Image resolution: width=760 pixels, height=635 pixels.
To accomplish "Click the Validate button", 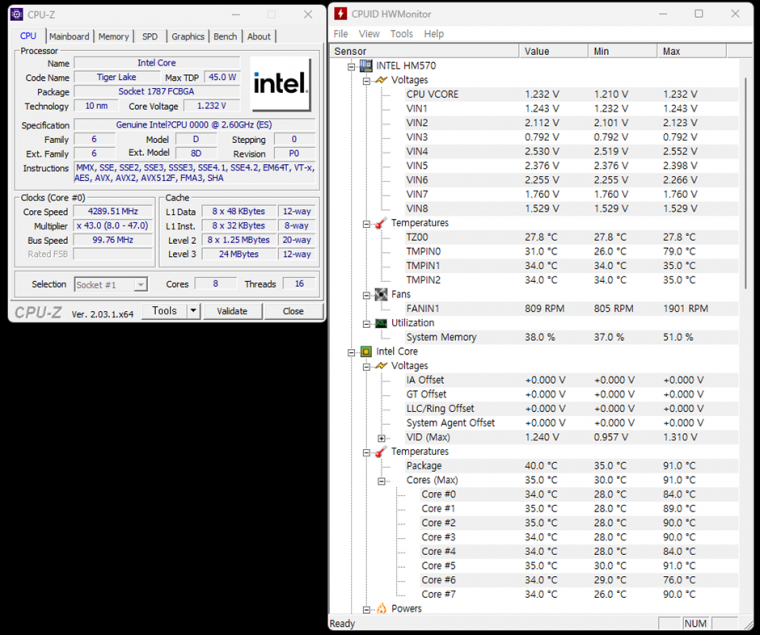I will [x=232, y=311].
